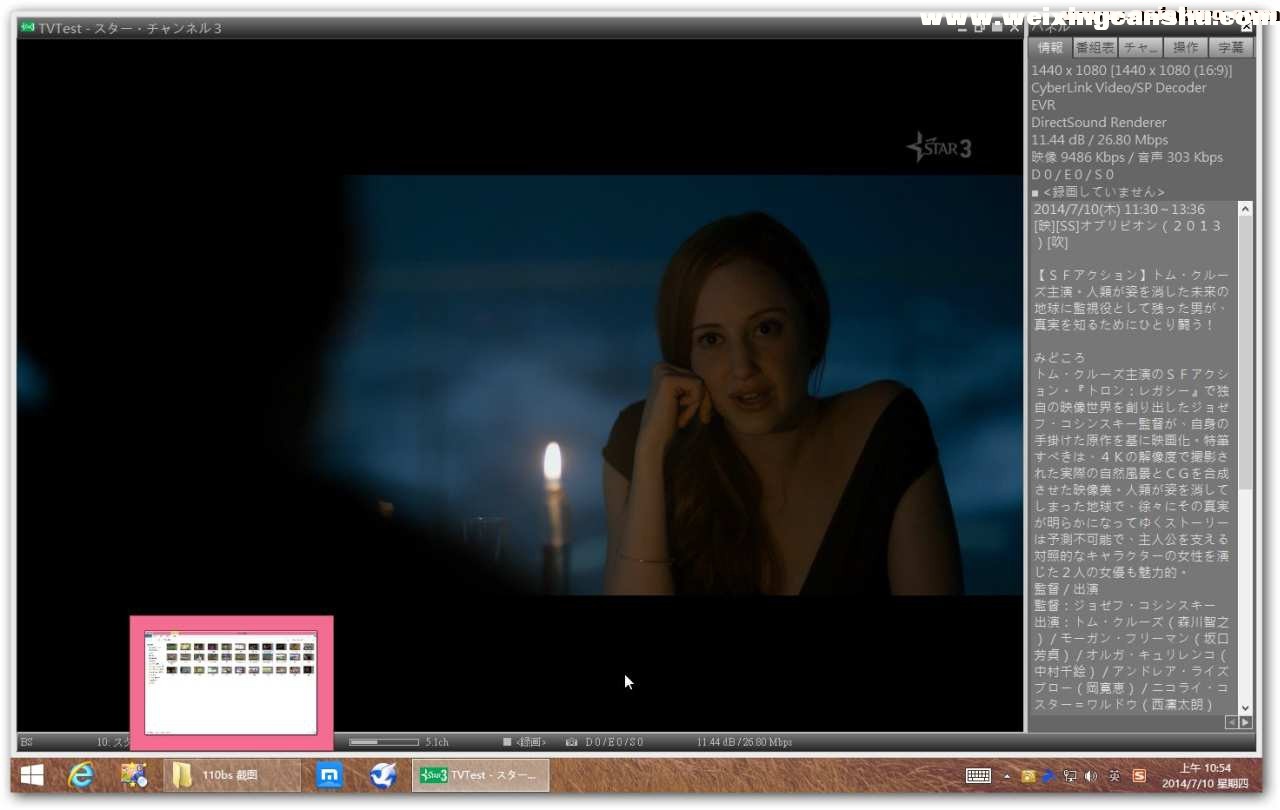Click the blue bird app taskbar icon
Image resolution: width=1280 pixels, height=810 pixels.
point(383,775)
